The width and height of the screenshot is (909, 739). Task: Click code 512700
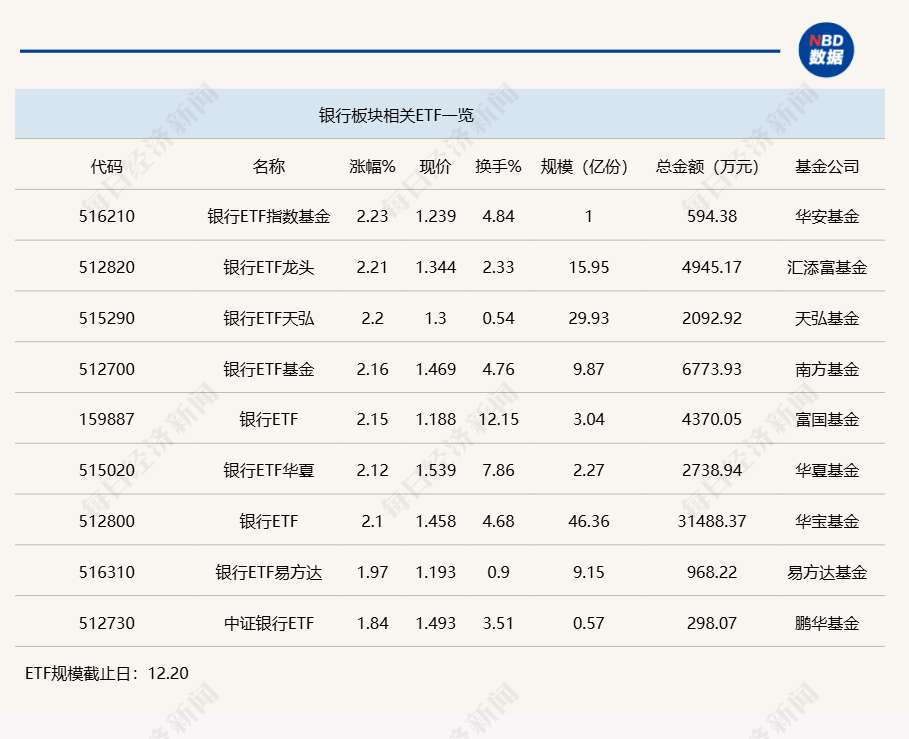point(107,369)
